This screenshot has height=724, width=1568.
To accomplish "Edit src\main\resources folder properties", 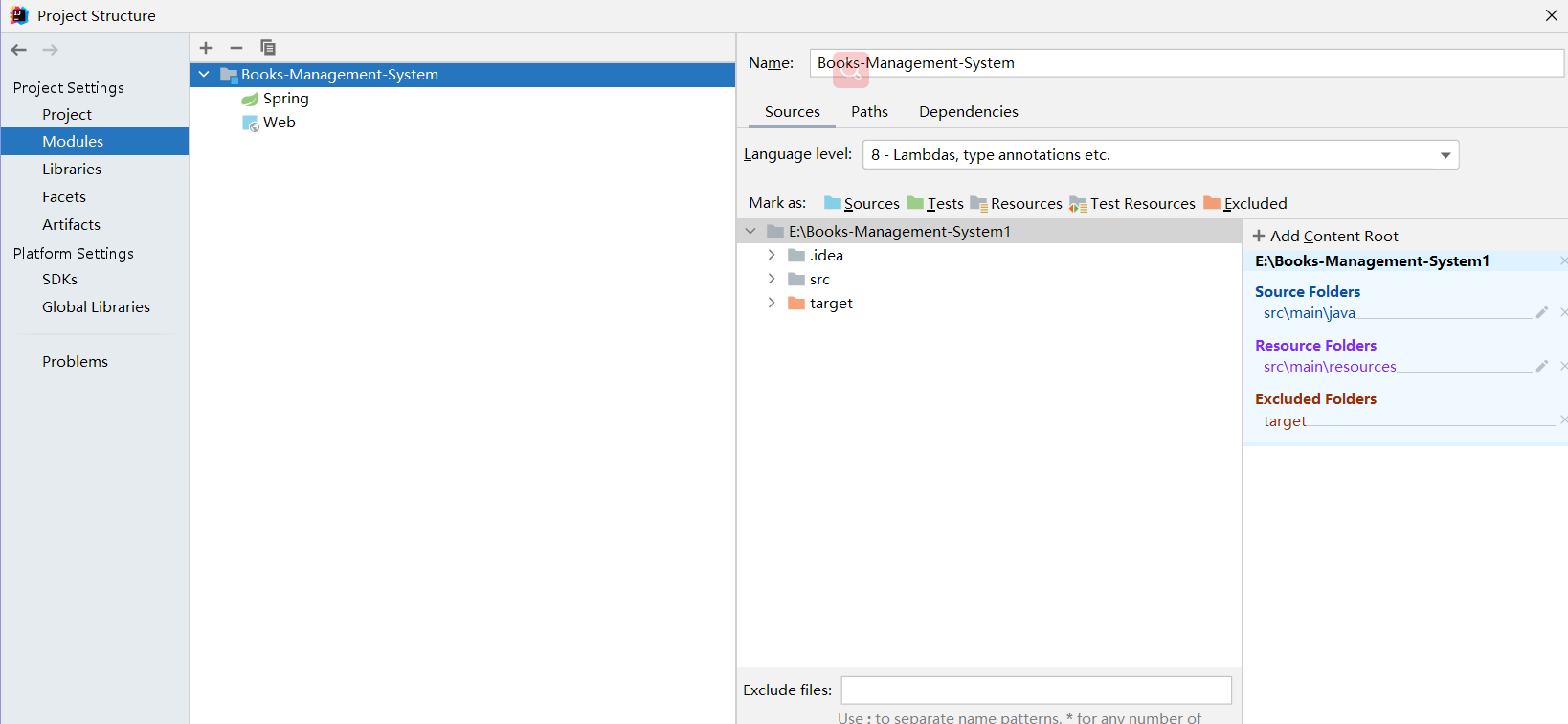I will [1542, 366].
